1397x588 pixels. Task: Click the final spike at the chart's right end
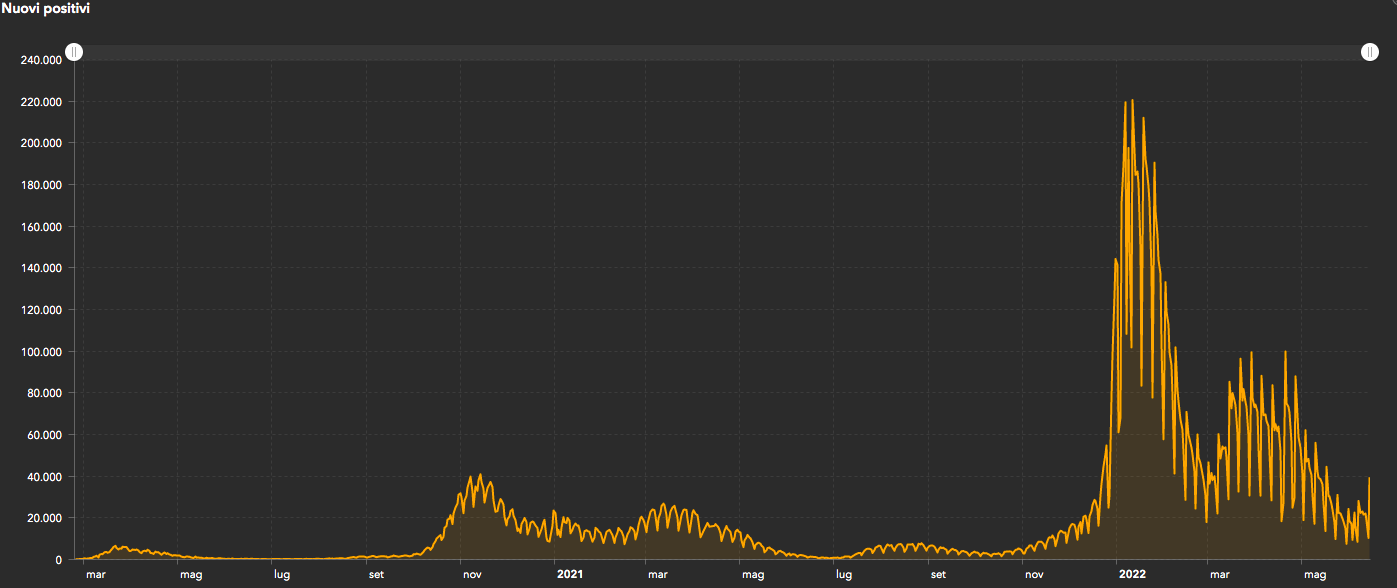pyautogui.click(x=1368, y=480)
